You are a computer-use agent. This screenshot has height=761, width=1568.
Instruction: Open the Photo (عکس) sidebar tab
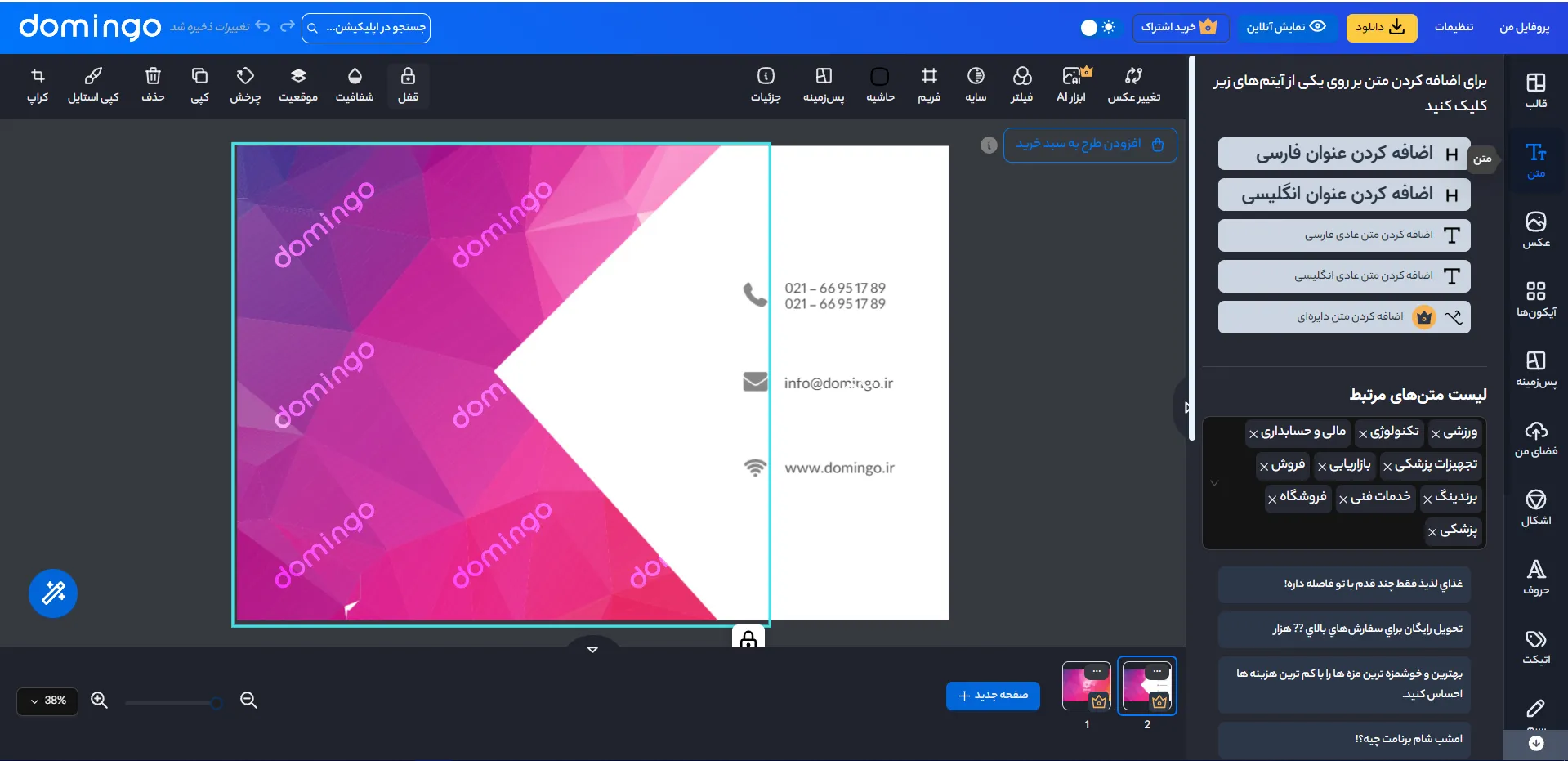1536,230
